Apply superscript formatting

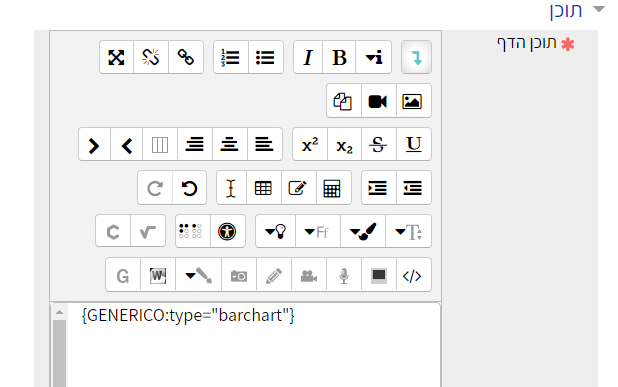[x=310, y=144]
